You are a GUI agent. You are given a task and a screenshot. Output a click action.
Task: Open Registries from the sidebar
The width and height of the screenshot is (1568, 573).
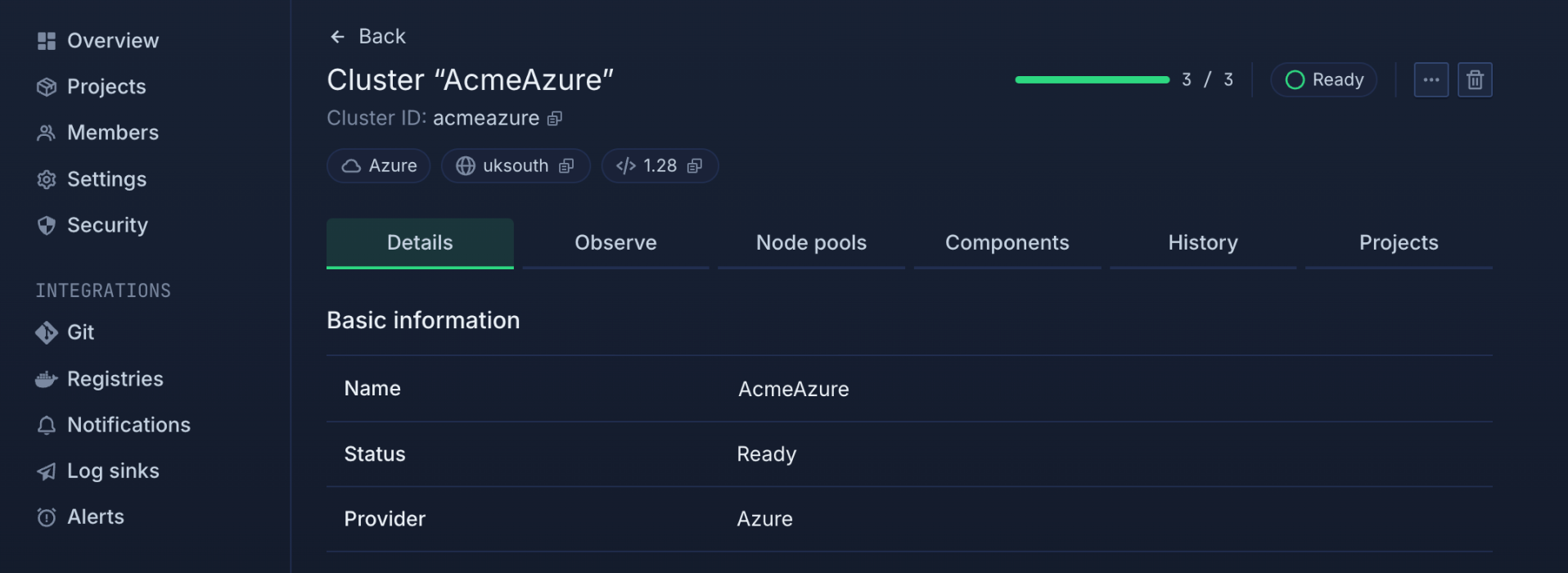pyautogui.click(x=115, y=379)
